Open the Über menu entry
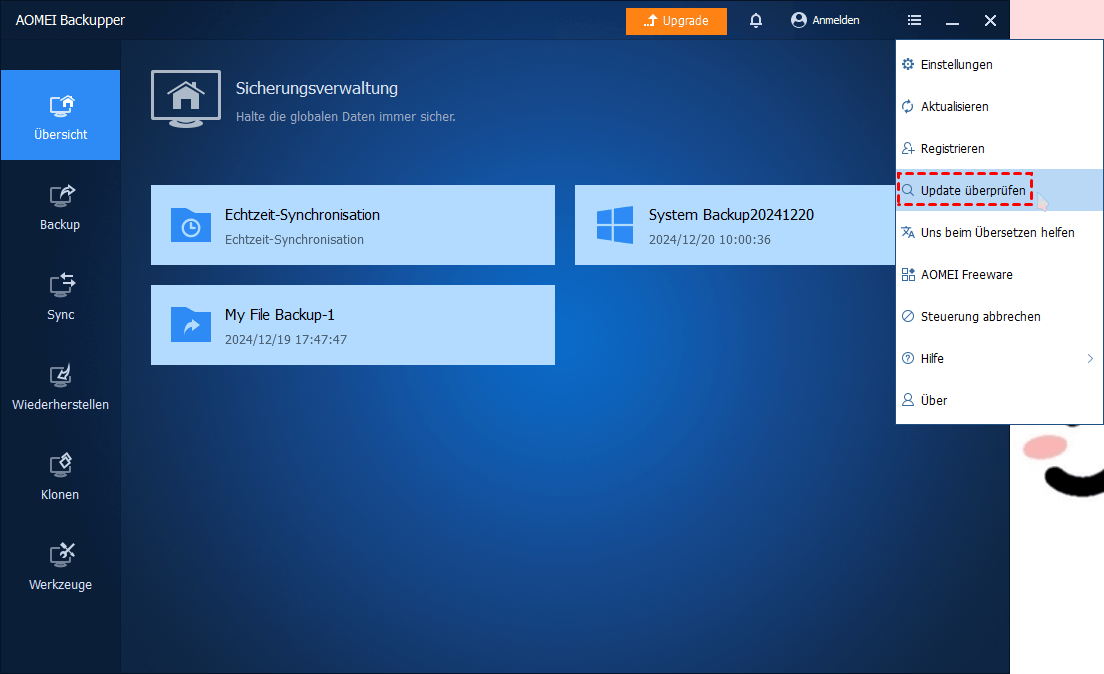 999,400
